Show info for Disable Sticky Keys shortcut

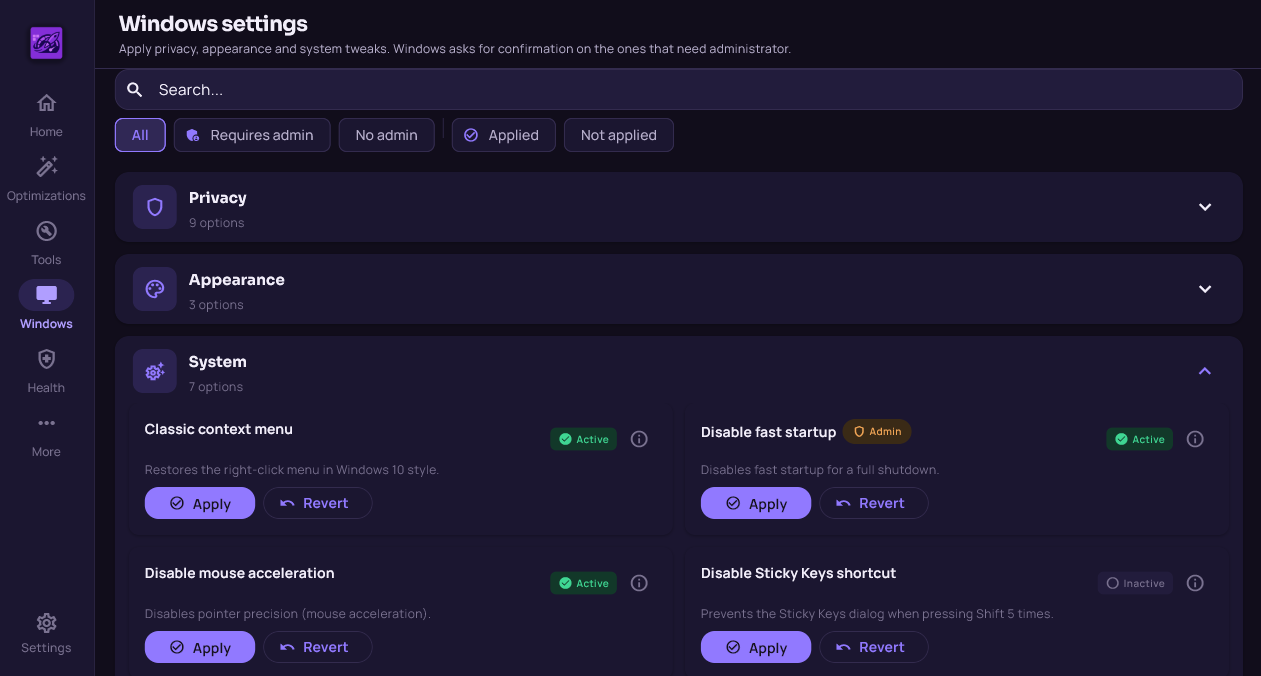1195,583
